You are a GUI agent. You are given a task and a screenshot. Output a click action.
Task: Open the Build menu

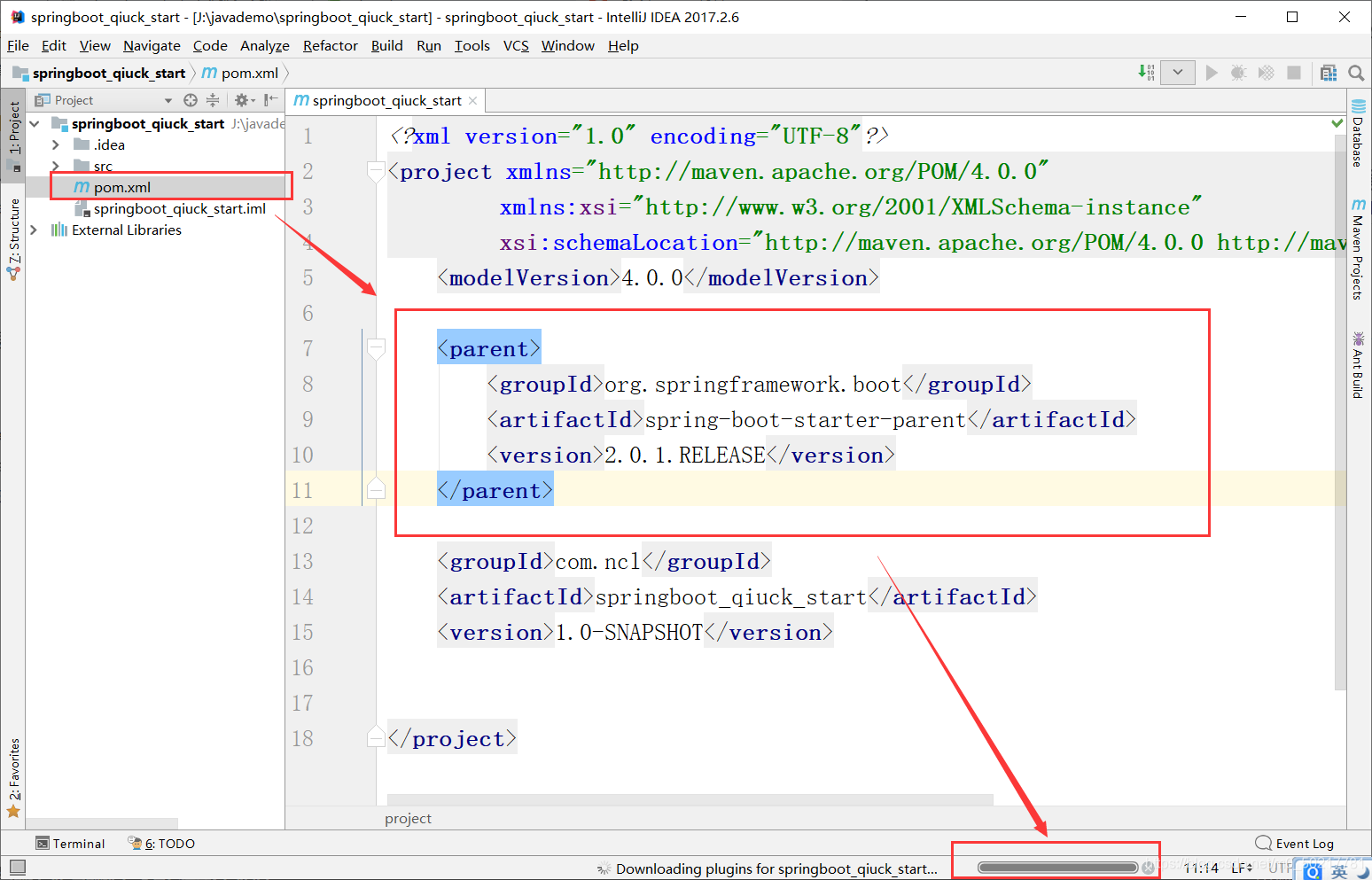[x=386, y=45]
